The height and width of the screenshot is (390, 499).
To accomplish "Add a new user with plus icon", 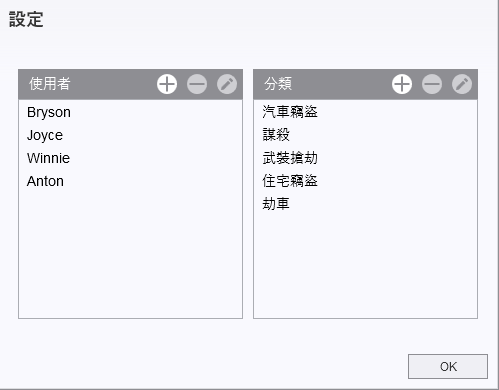I will click(x=167, y=84).
